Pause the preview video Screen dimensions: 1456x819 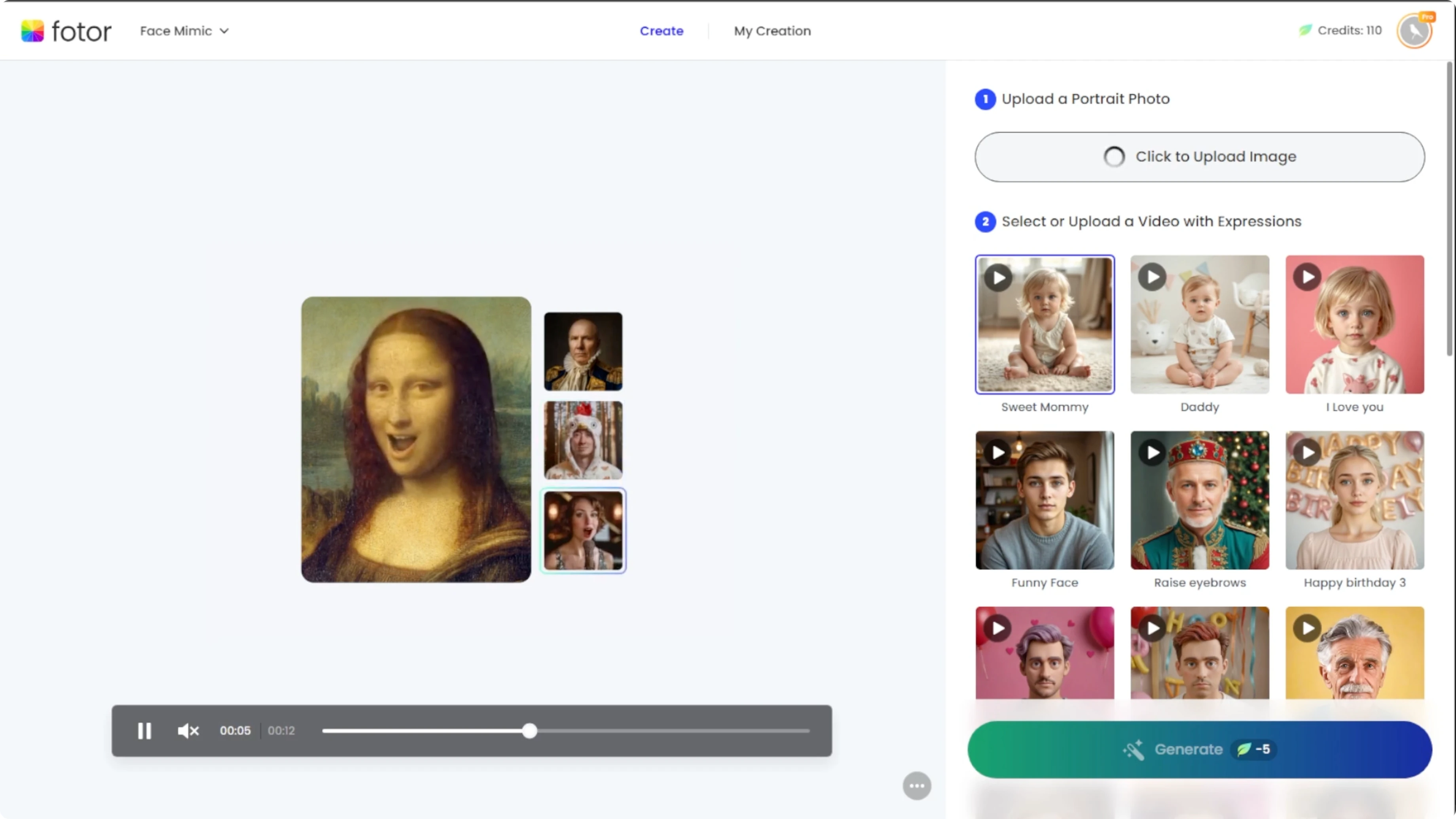pyautogui.click(x=145, y=731)
